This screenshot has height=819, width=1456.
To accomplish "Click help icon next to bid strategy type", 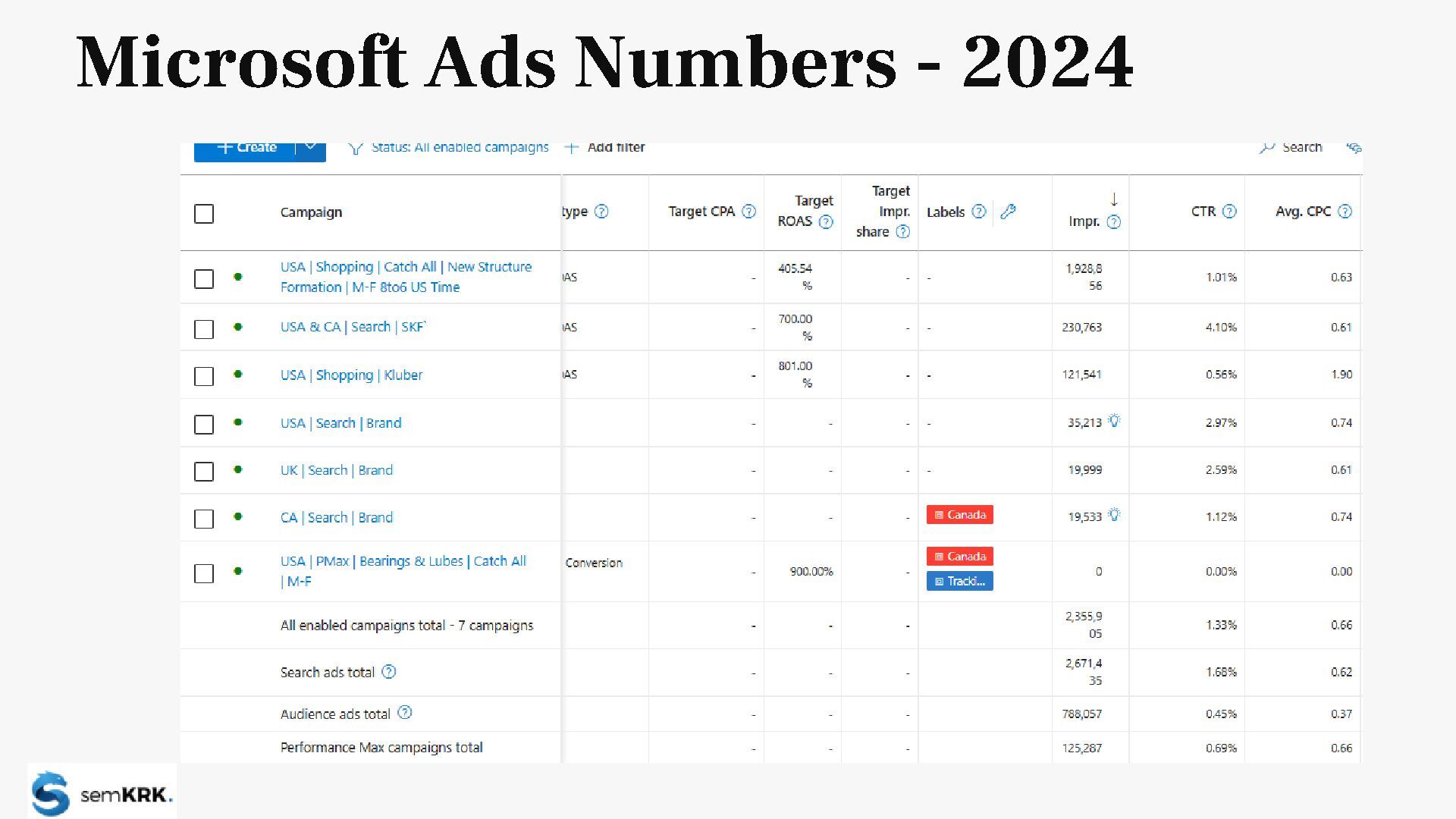I will (601, 212).
